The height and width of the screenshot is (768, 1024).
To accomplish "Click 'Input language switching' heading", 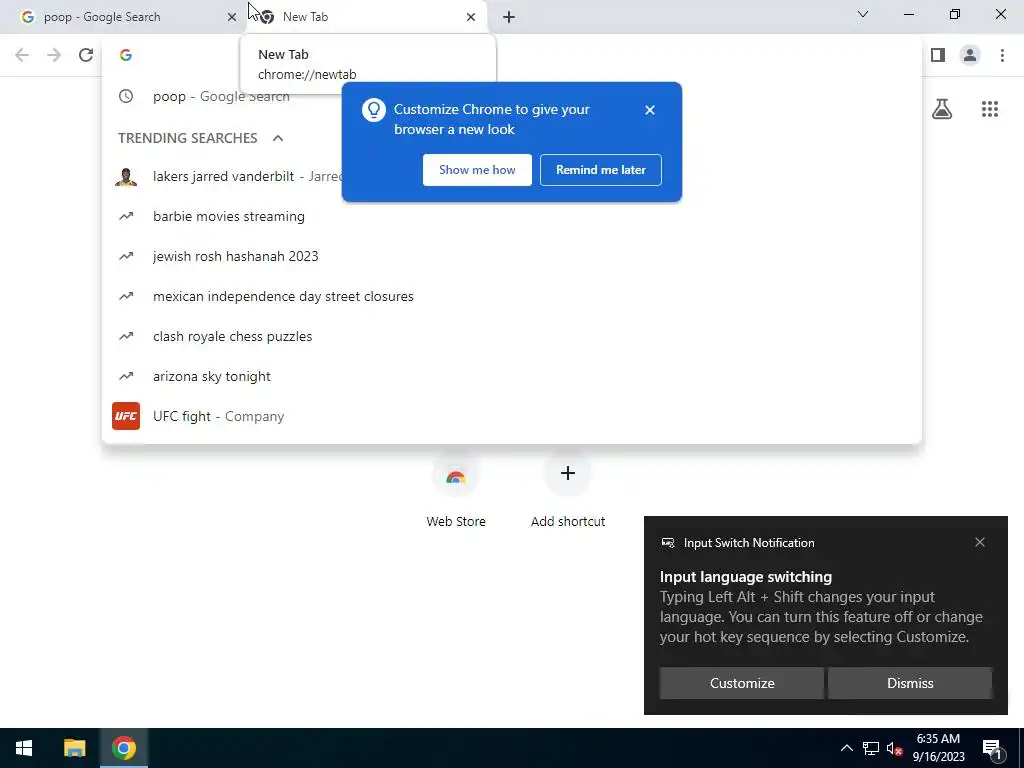I will [x=746, y=577].
